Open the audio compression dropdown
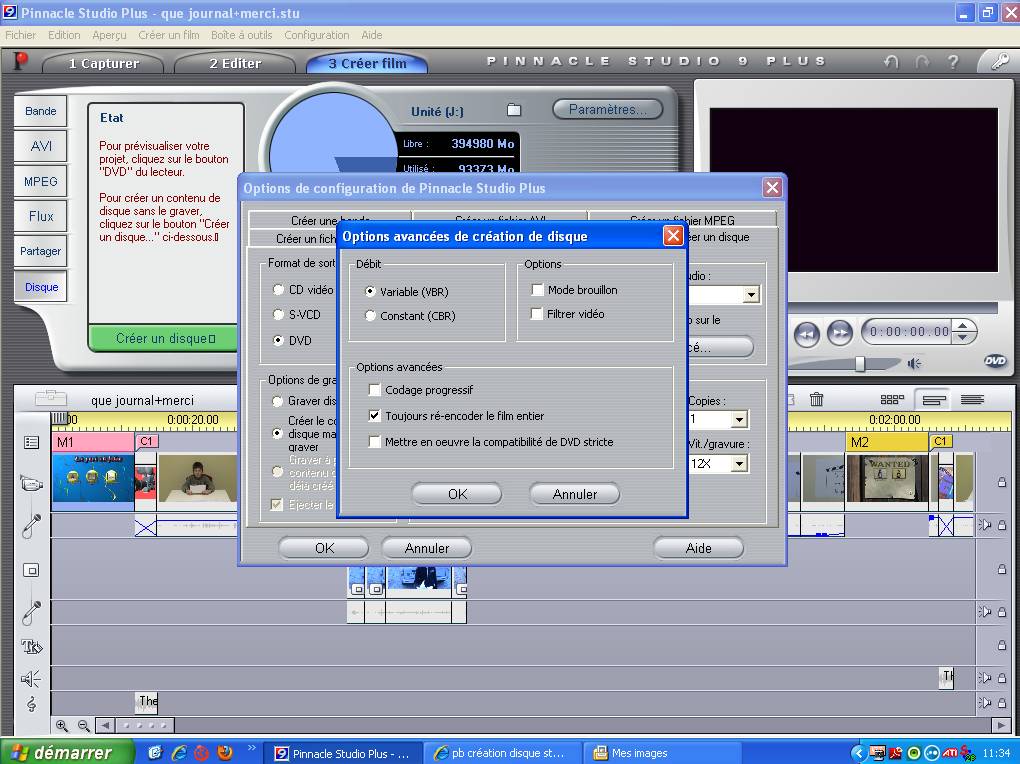 751,295
